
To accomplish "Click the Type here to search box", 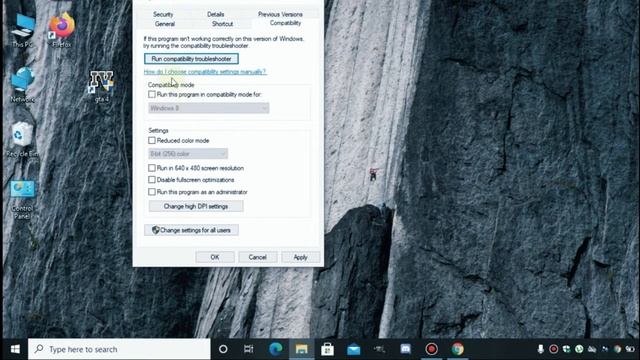I will [x=119, y=349].
